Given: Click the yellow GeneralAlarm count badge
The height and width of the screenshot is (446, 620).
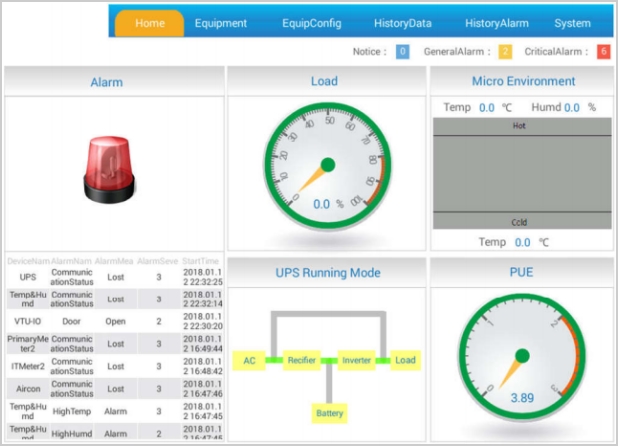Looking at the screenshot, I should (505, 52).
